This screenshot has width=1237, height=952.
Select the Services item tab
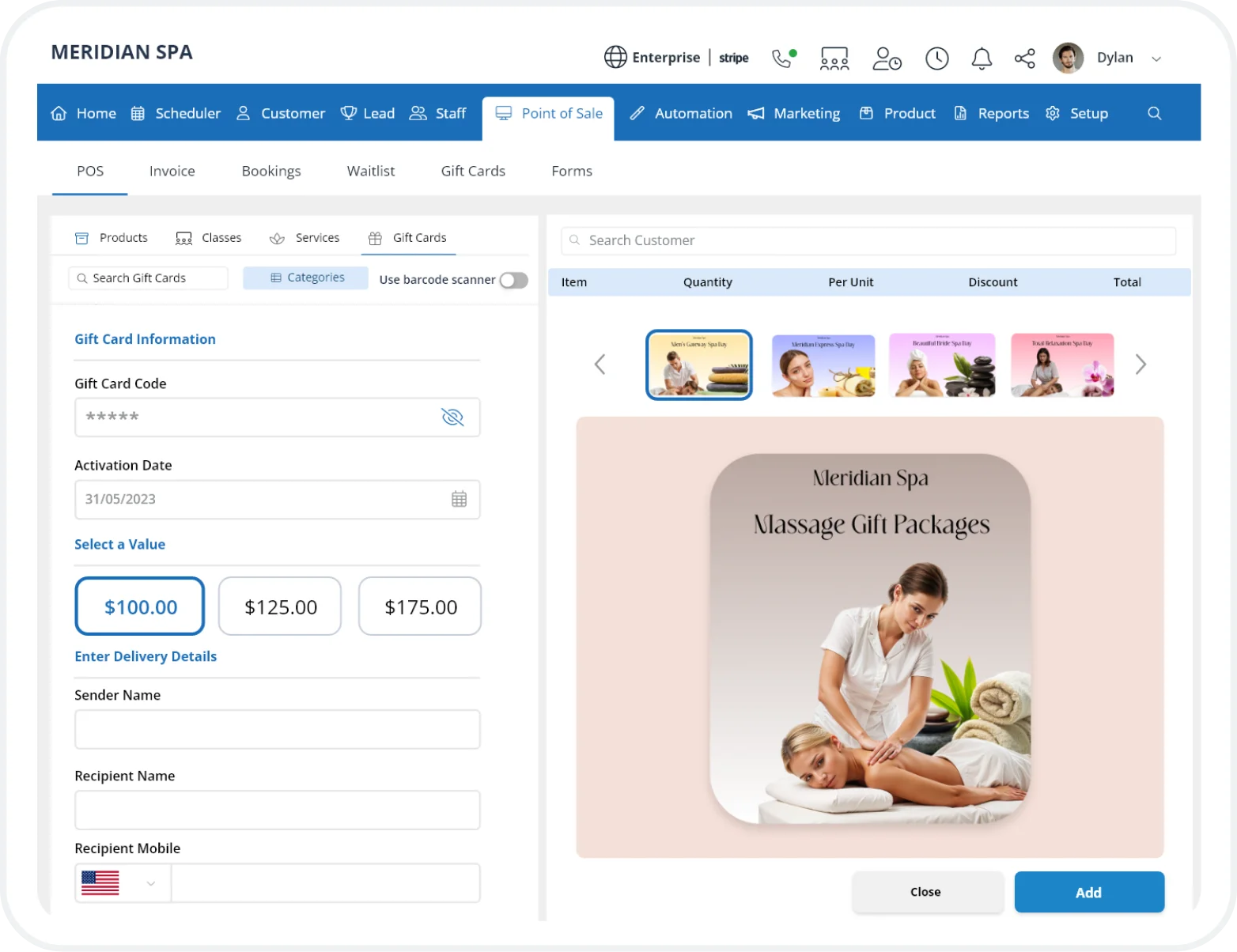click(x=305, y=237)
